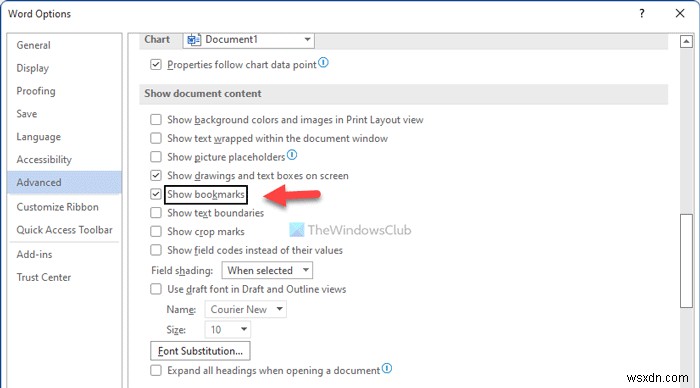Open help with the question mark icon

(x=642, y=13)
